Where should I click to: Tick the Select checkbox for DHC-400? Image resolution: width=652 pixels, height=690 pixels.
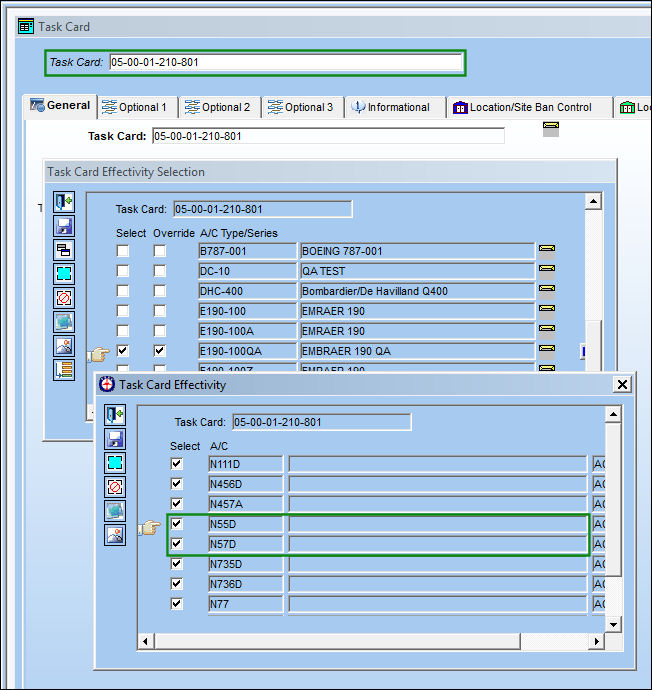tap(123, 291)
